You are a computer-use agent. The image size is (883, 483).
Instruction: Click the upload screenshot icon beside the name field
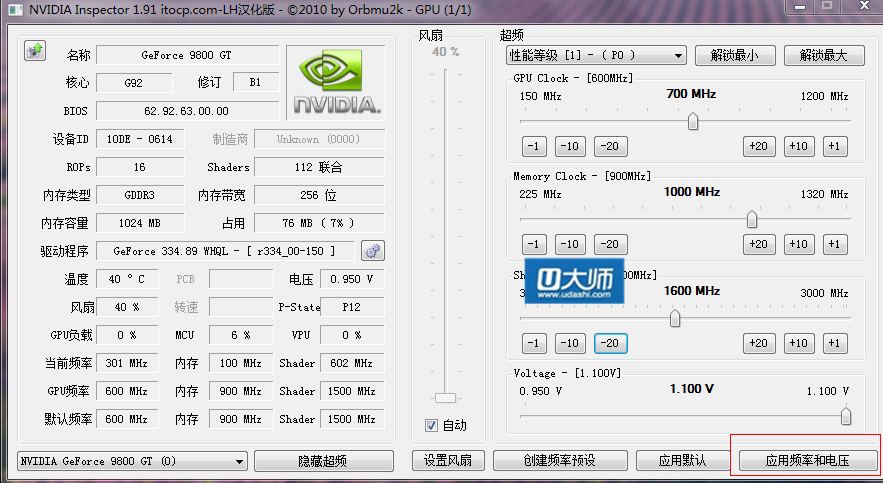pyautogui.click(x=35, y=51)
